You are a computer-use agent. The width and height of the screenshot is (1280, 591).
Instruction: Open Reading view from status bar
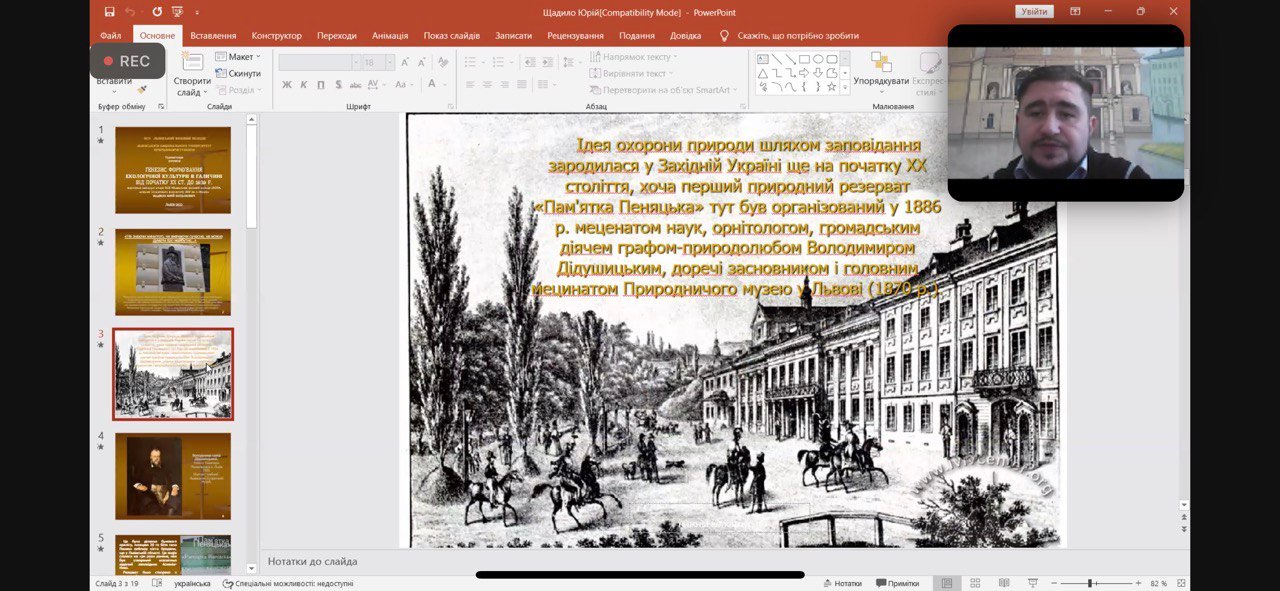[x=1003, y=583]
